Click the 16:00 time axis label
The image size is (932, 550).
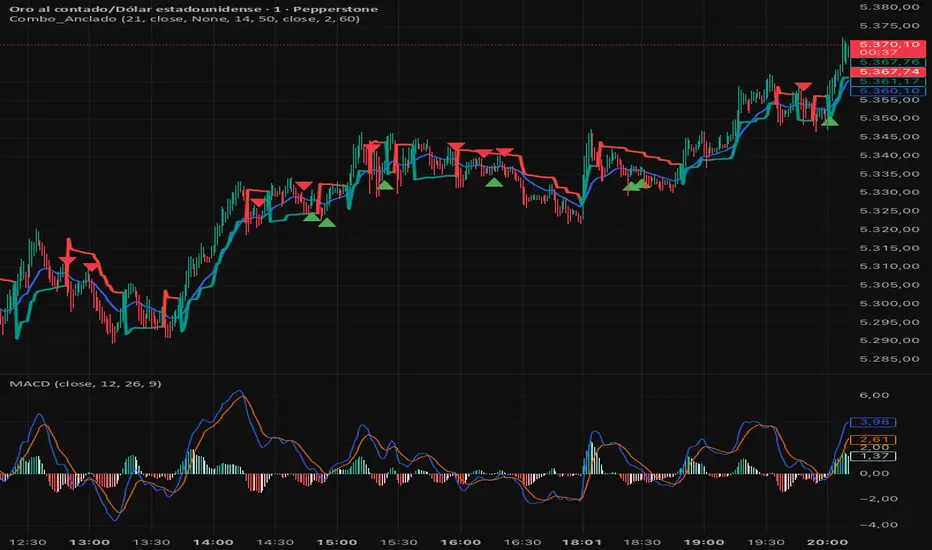461,542
